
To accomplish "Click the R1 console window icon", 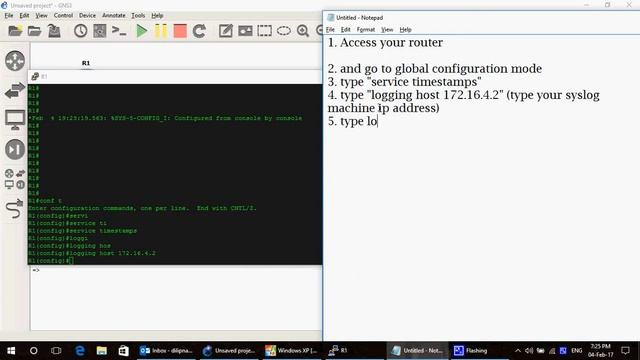I will click(x=35, y=76).
